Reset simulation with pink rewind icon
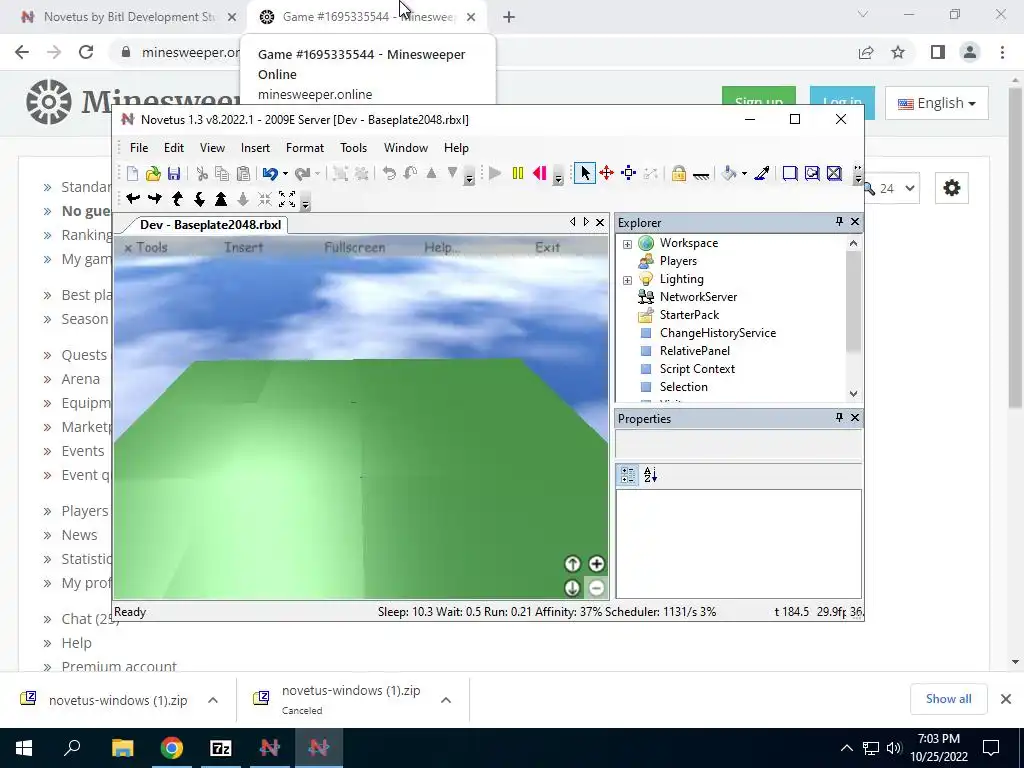The width and height of the screenshot is (1024, 768). (539, 174)
